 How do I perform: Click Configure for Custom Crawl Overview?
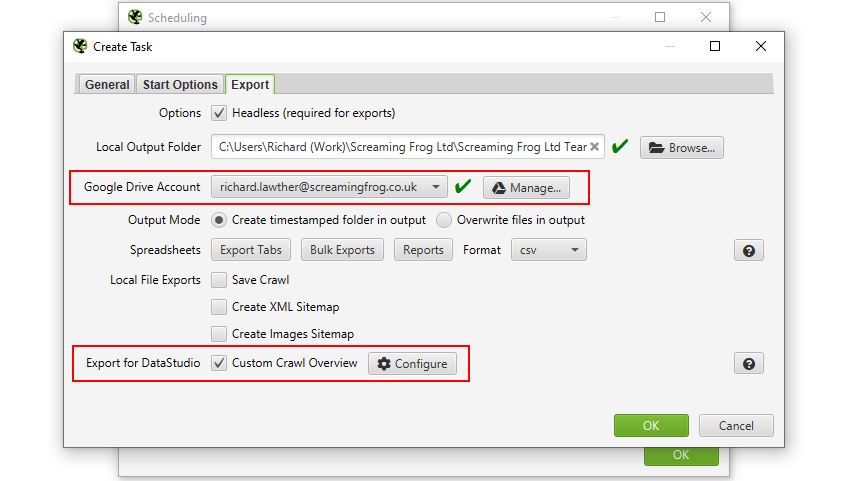pyautogui.click(x=413, y=364)
